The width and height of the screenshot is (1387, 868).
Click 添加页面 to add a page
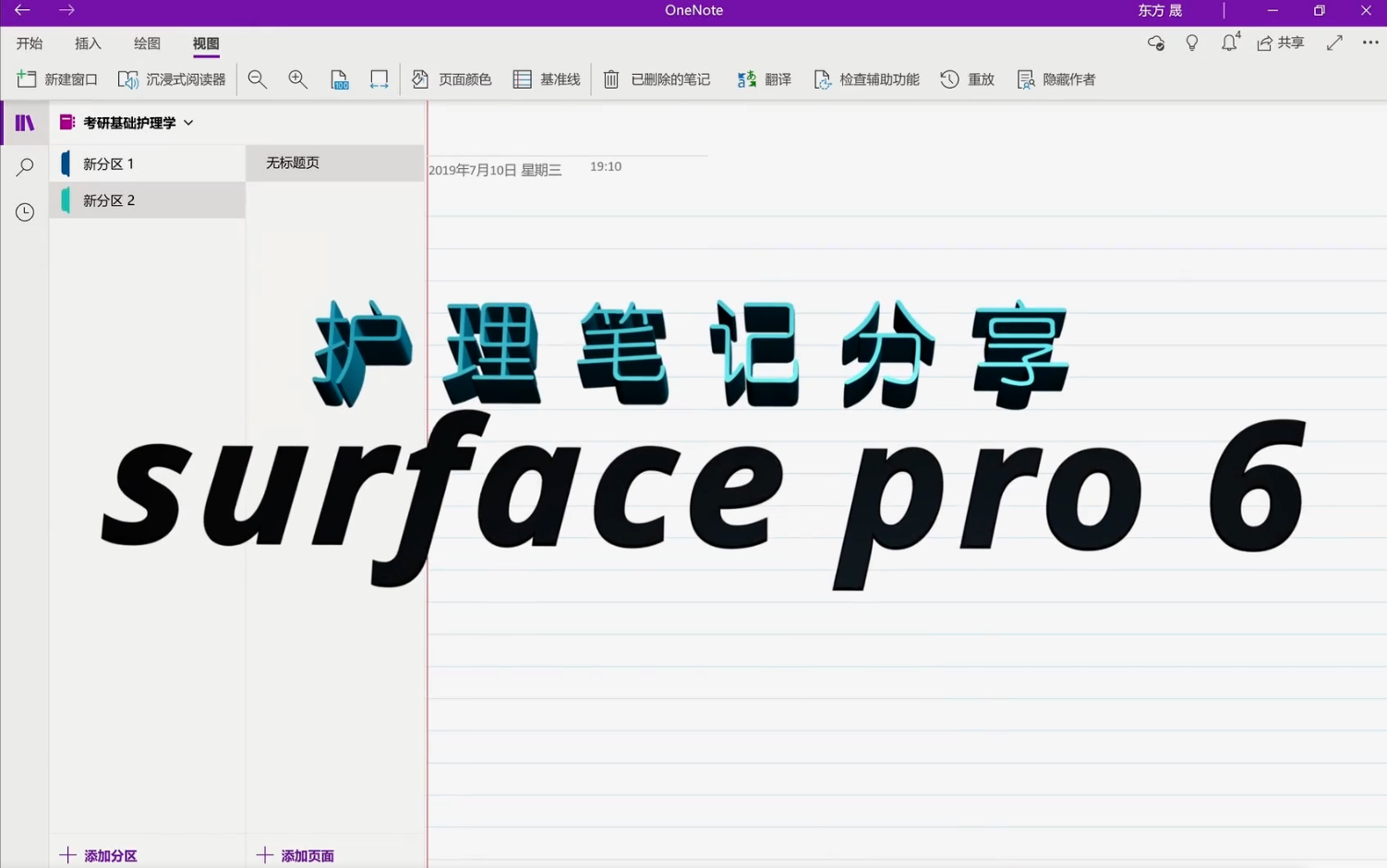coord(295,855)
